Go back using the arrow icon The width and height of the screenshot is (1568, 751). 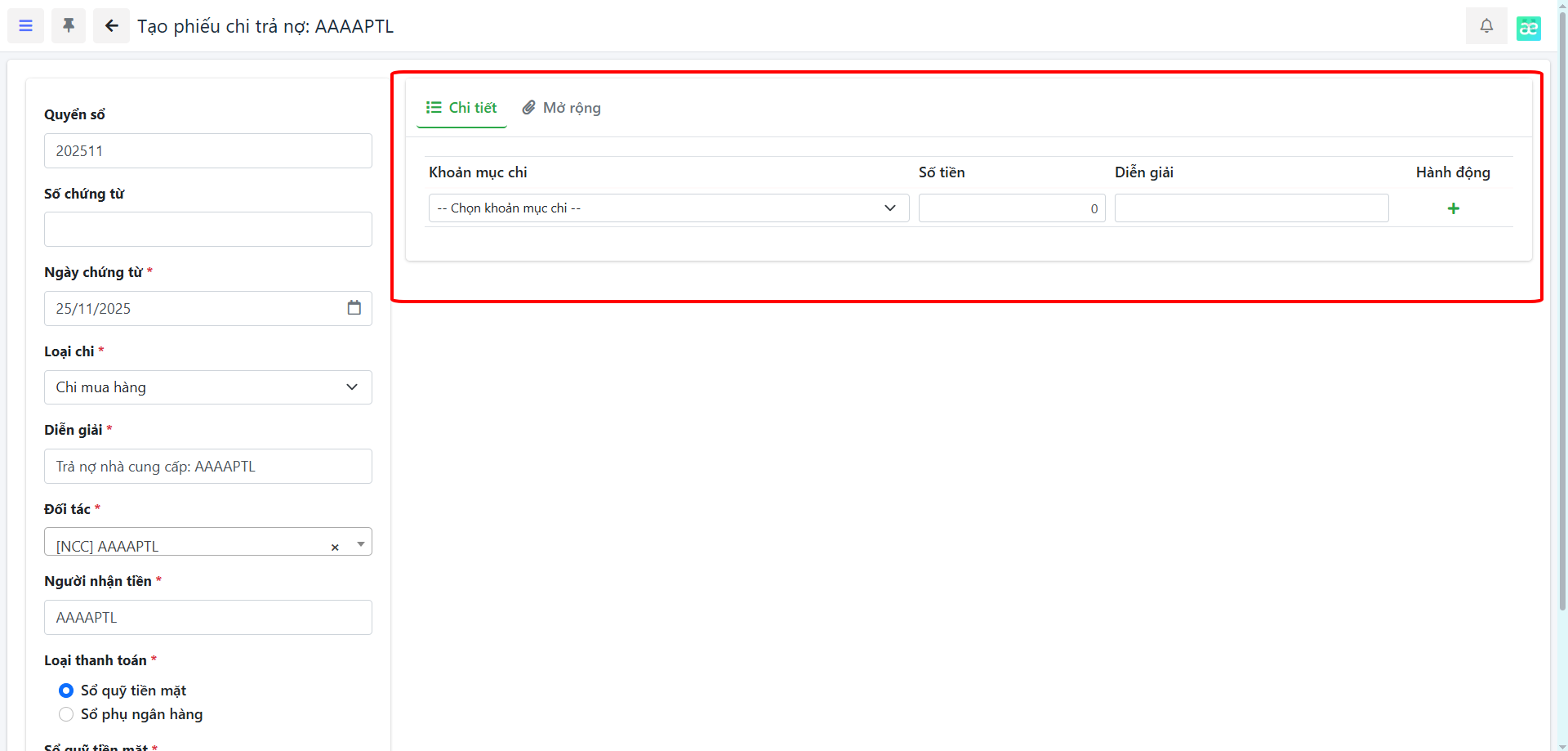click(111, 26)
